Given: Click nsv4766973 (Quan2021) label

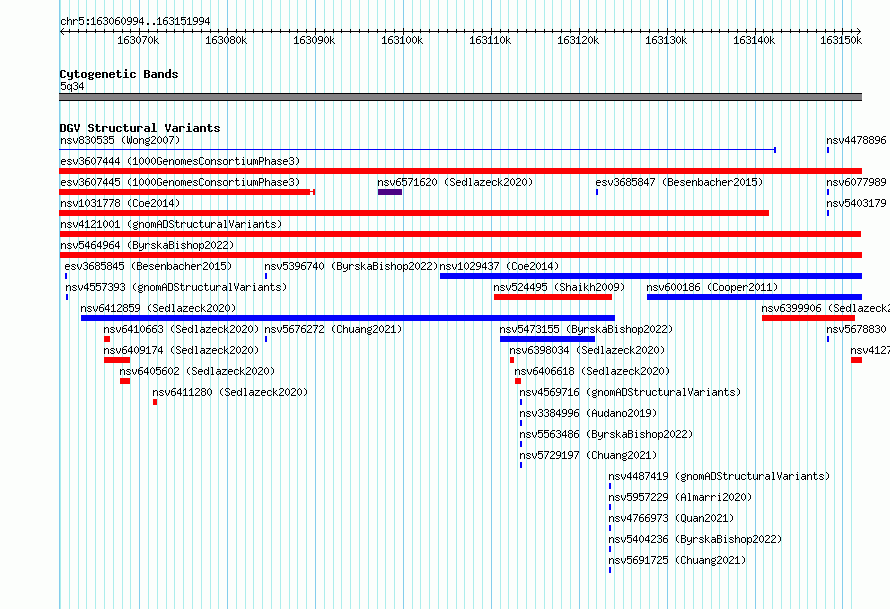Looking at the screenshot, I should coord(671,518).
